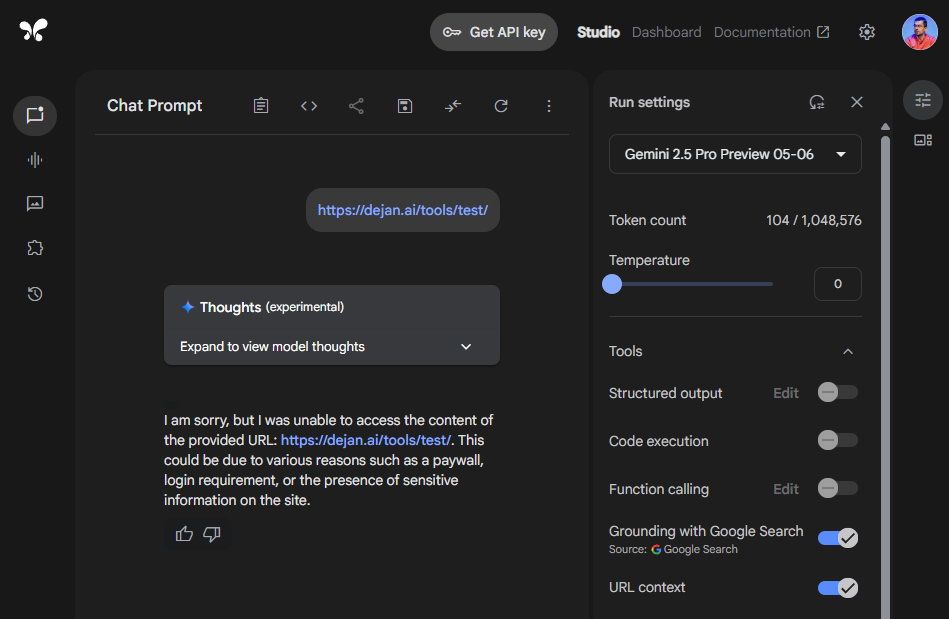Image resolution: width=949 pixels, height=619 pixels.
Task: Enable the Structured output toggle
Action: point(838,392)
